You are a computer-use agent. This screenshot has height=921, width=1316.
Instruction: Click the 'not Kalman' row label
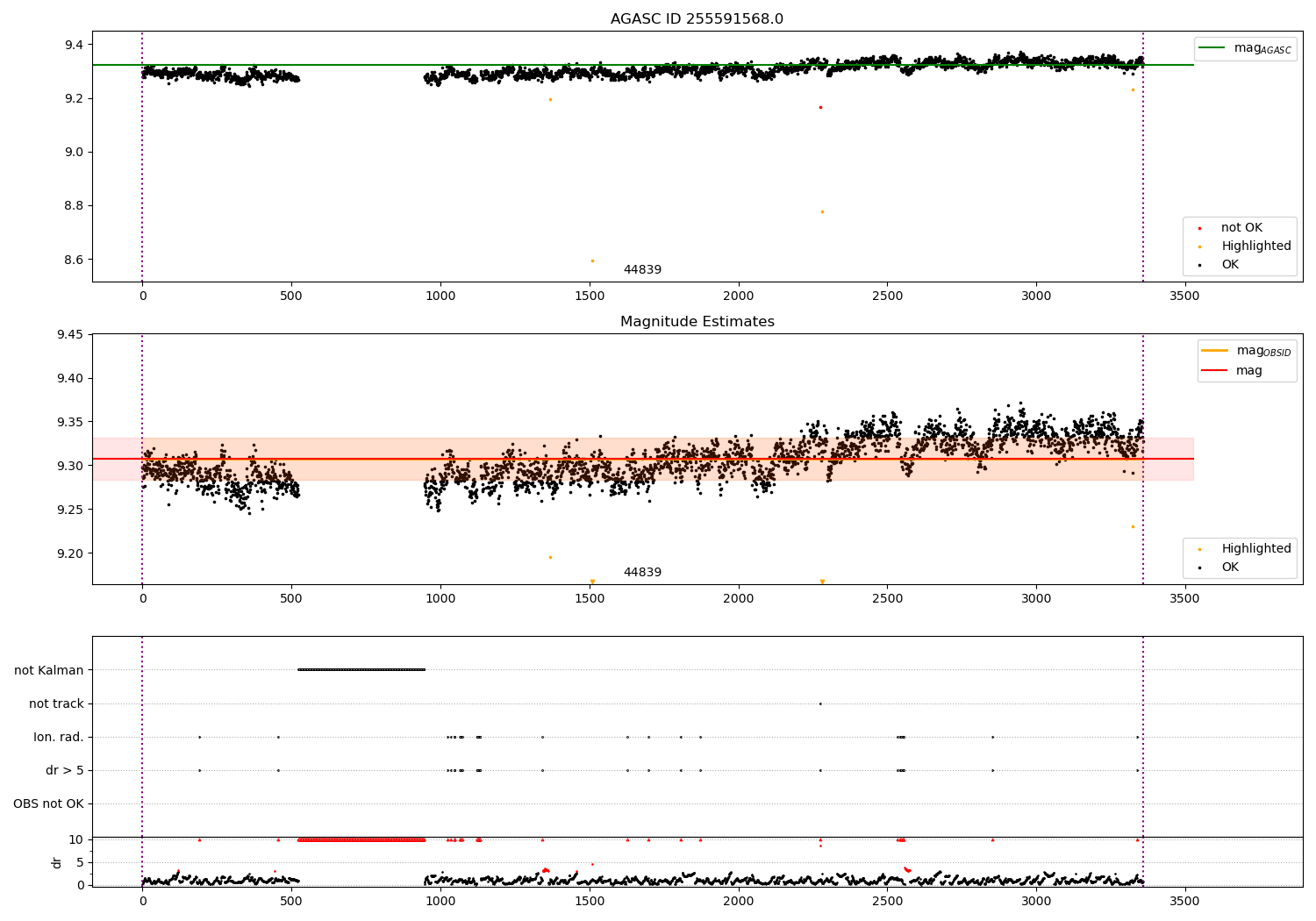click(x=49, y=670)
